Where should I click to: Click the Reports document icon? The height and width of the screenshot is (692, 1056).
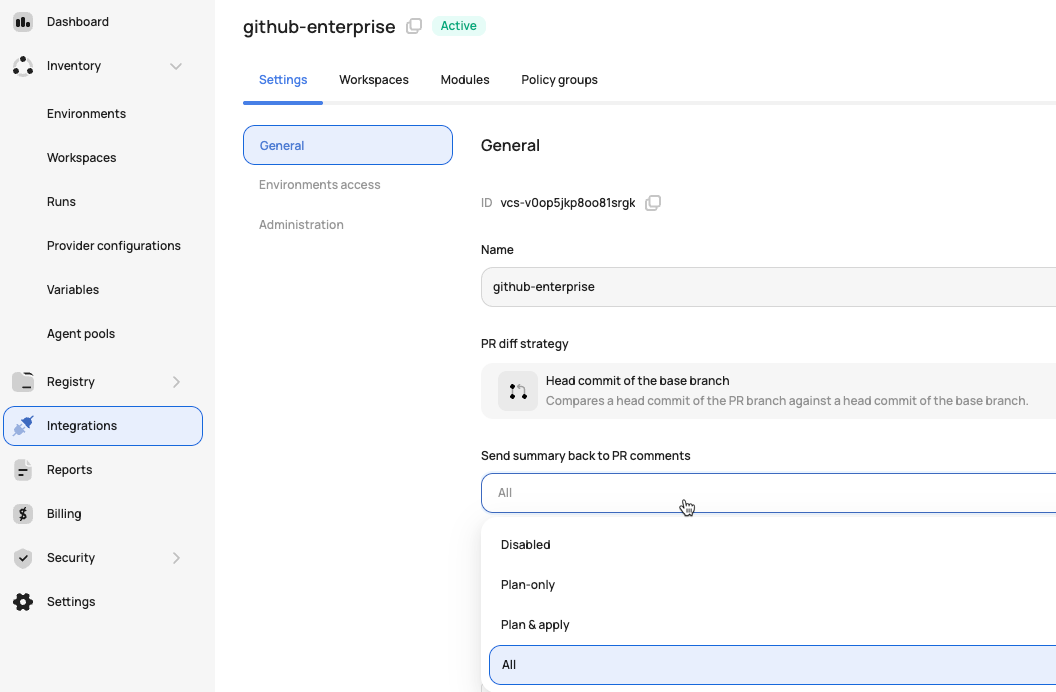tap(23, 470)
